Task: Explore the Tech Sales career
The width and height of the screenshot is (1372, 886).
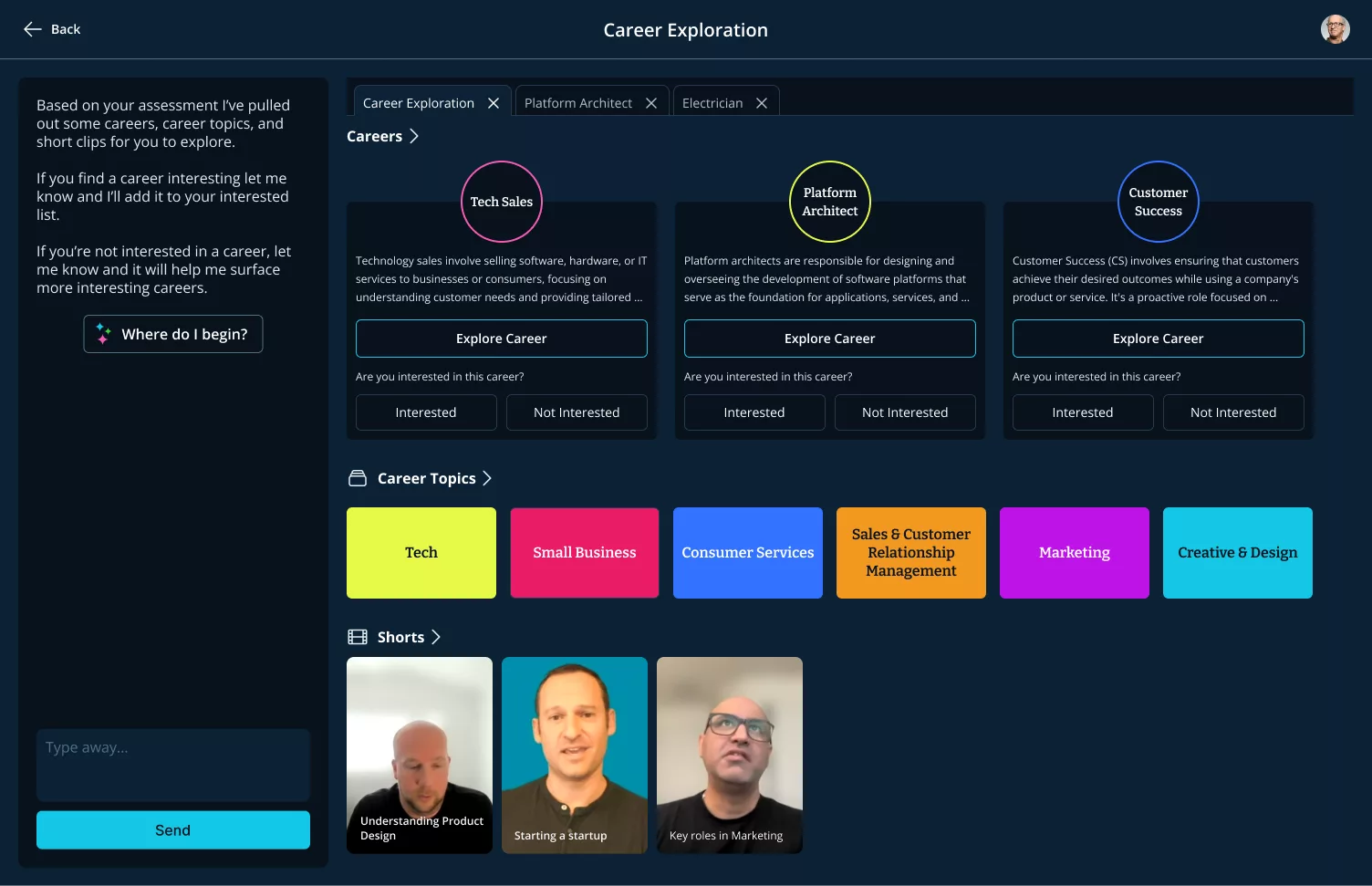Action: (x=502, y=339)
